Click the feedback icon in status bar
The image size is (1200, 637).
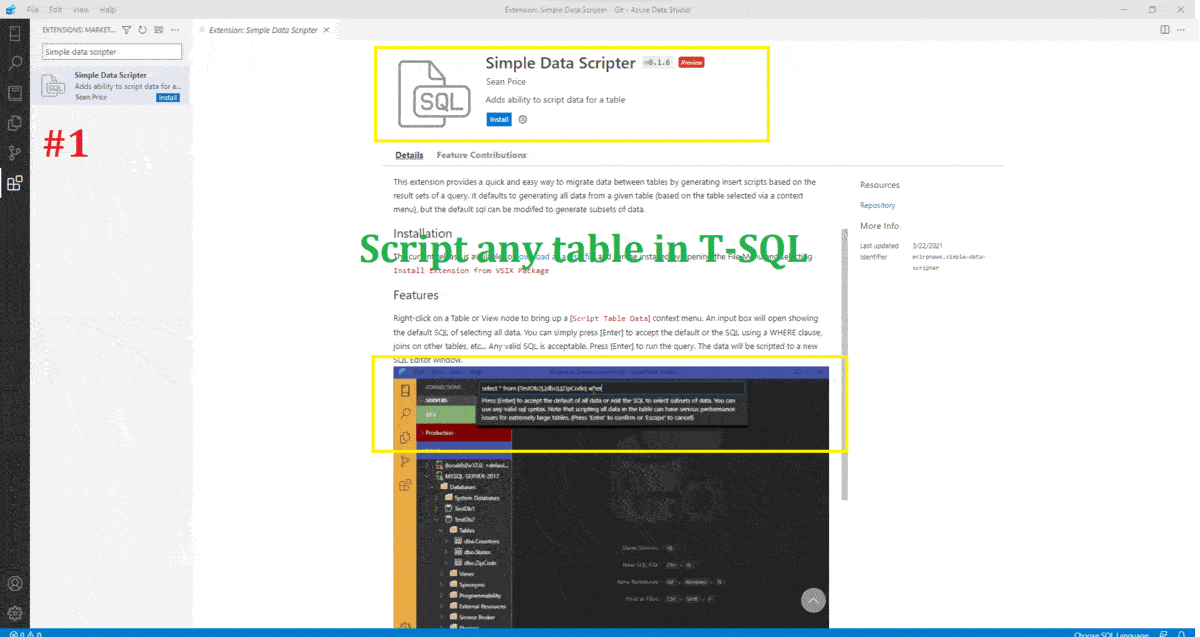coord(1165,633)
